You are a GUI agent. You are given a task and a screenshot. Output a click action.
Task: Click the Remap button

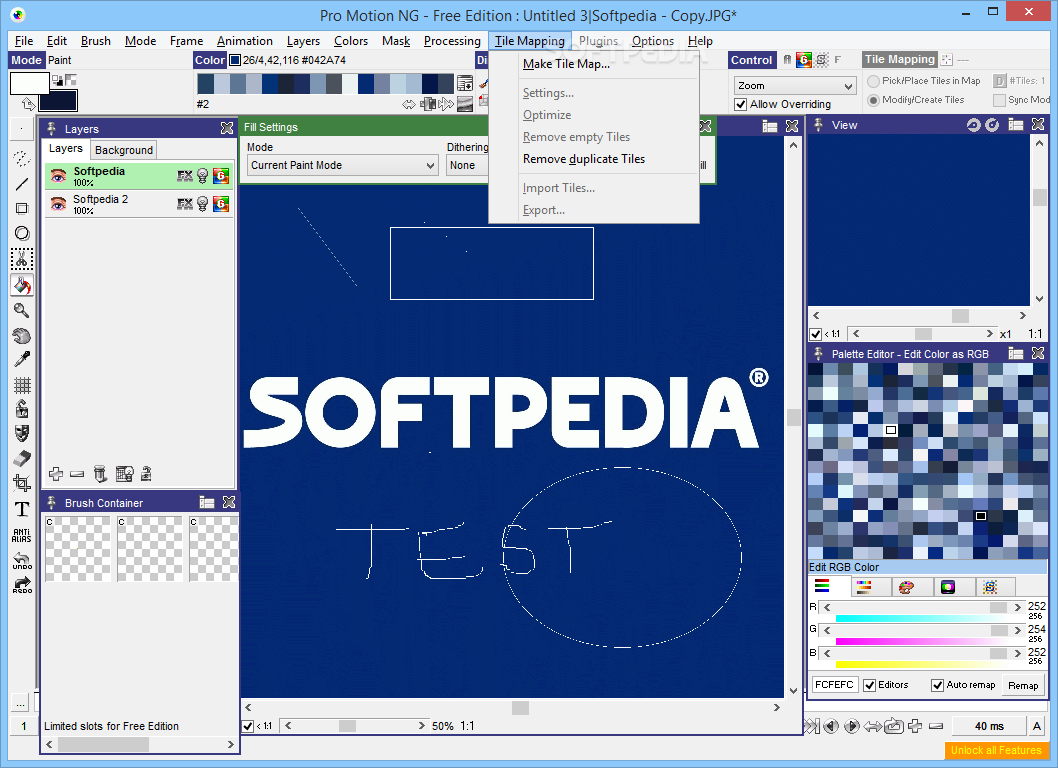tap(1023, 685)
